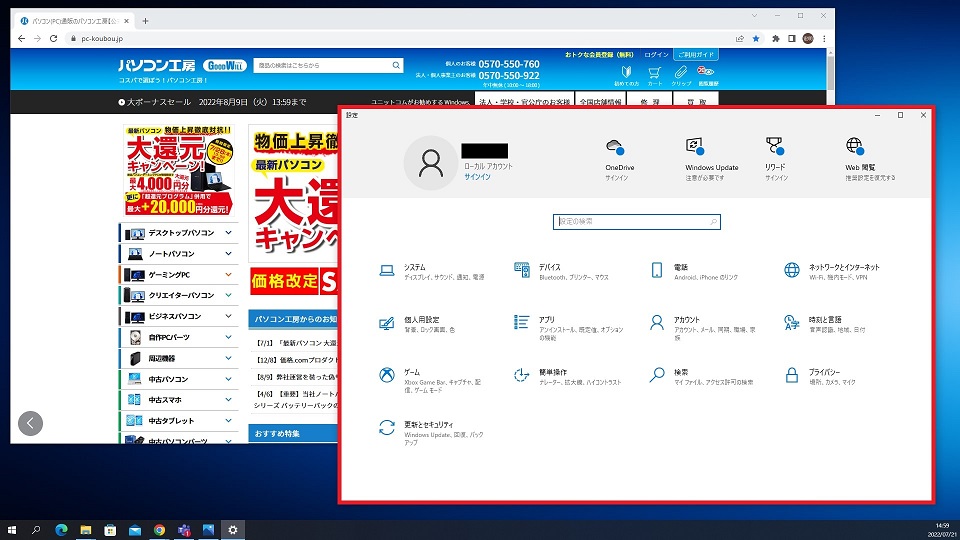Open the shopping cart カート icon
Image resolution: width=960 pixels, height=540 pixels.
(x=654, y=76)
